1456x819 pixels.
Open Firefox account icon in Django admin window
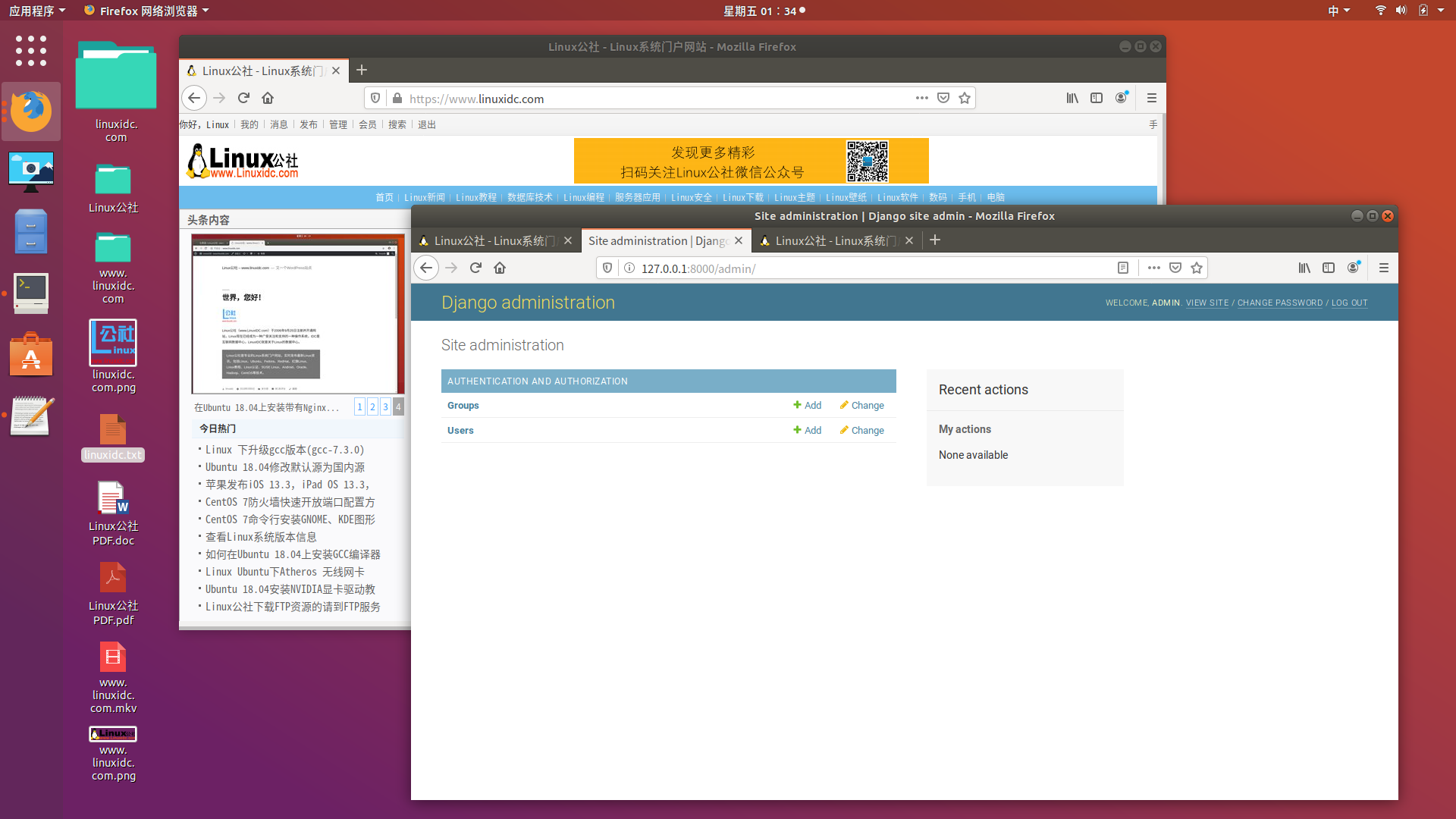click(x=1354, y=268)
